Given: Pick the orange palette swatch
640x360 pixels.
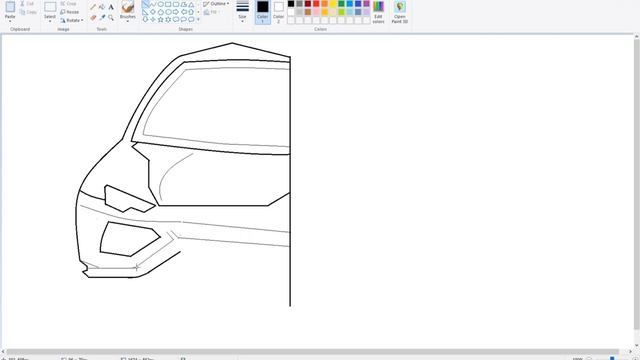Looking at the screenshot, I should tap(324, 4).
